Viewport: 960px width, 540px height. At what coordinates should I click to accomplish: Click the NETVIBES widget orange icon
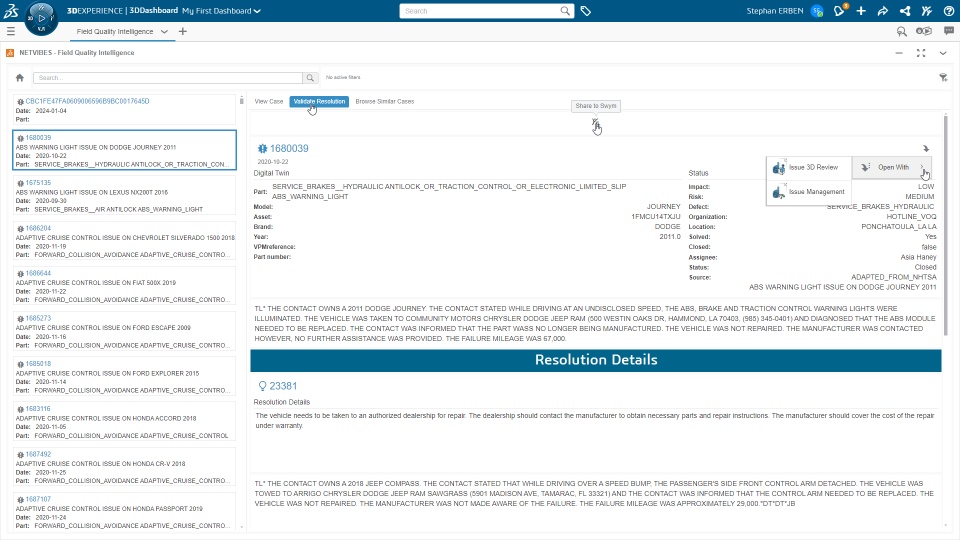click(10, 53)
